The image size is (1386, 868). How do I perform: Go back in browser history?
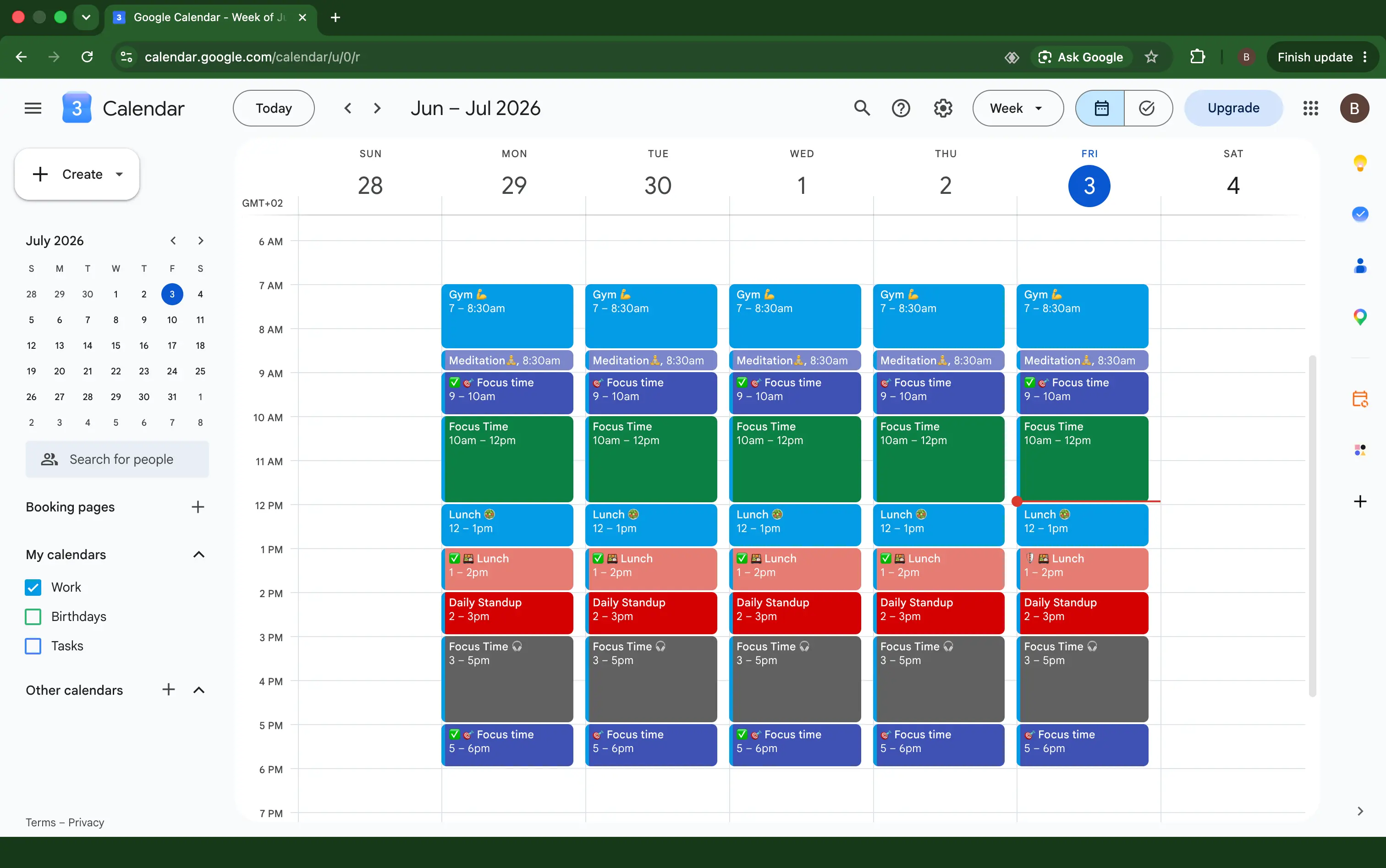[x=21, y=57]
